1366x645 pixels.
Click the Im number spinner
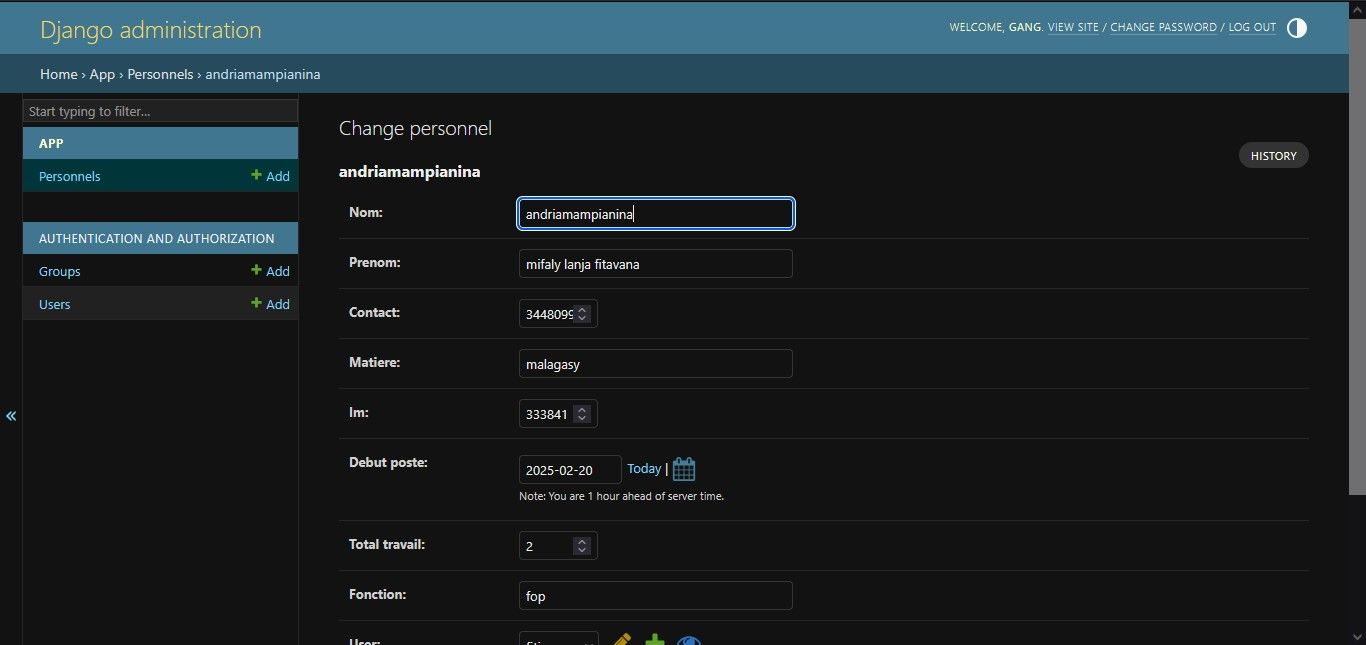coord(582,414)
